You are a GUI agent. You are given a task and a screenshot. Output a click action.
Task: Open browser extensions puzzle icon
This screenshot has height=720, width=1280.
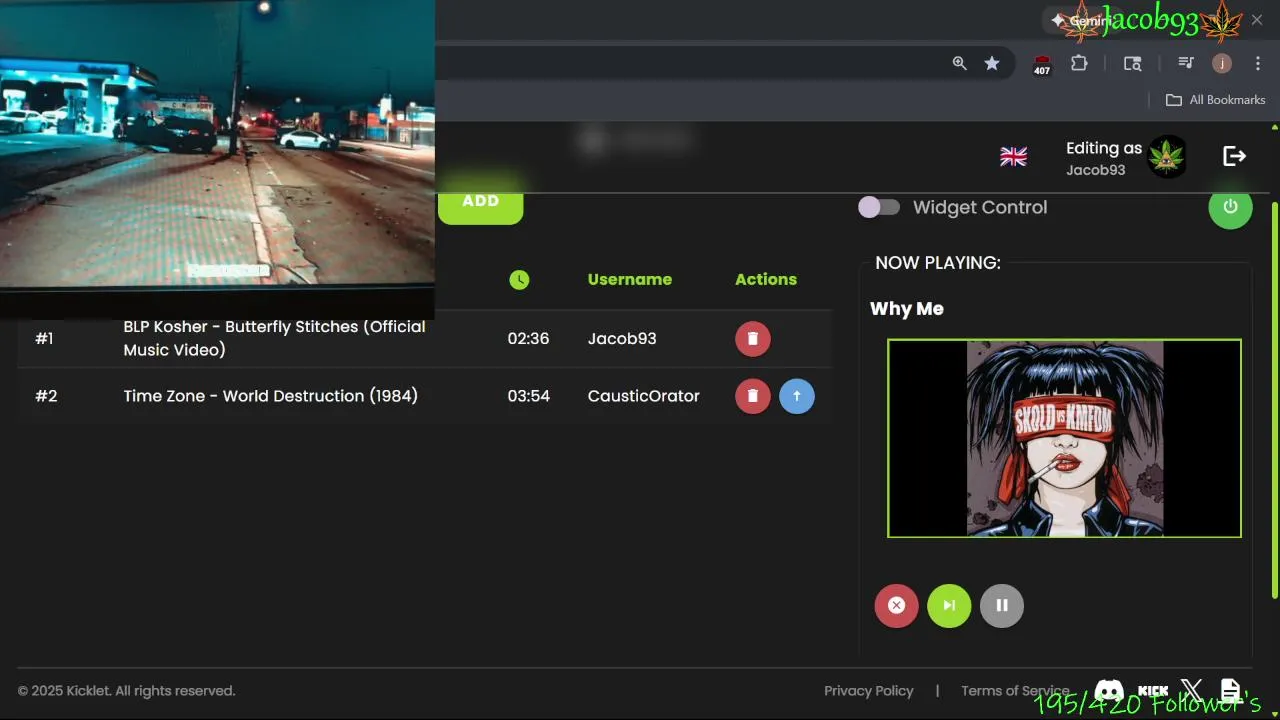1079,63
